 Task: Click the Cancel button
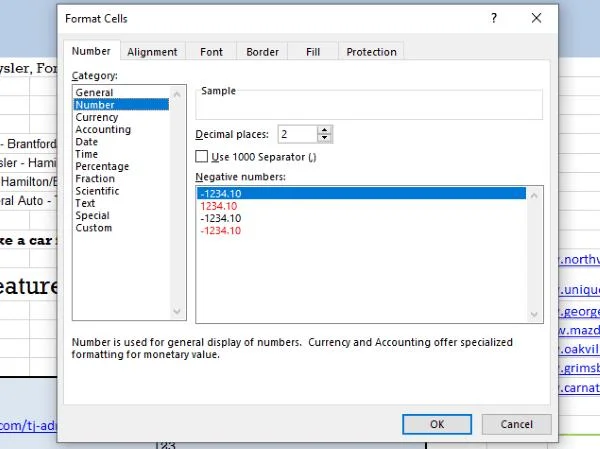tap(516, 424)
